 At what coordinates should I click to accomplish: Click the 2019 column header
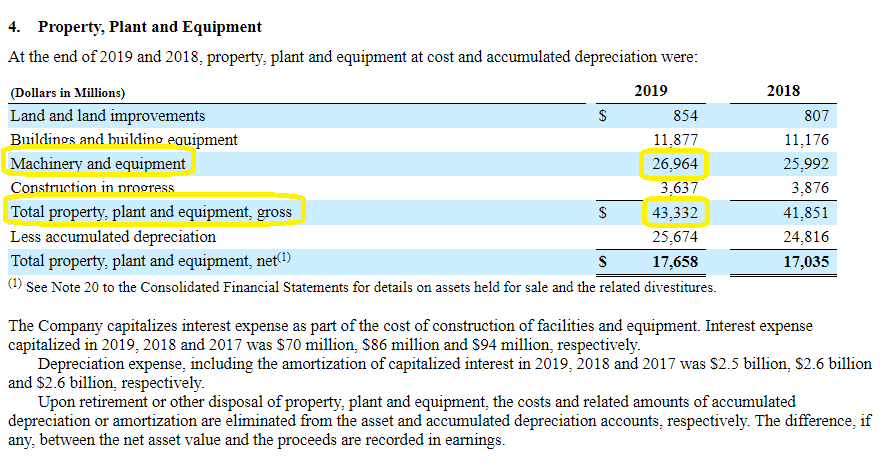651,91
